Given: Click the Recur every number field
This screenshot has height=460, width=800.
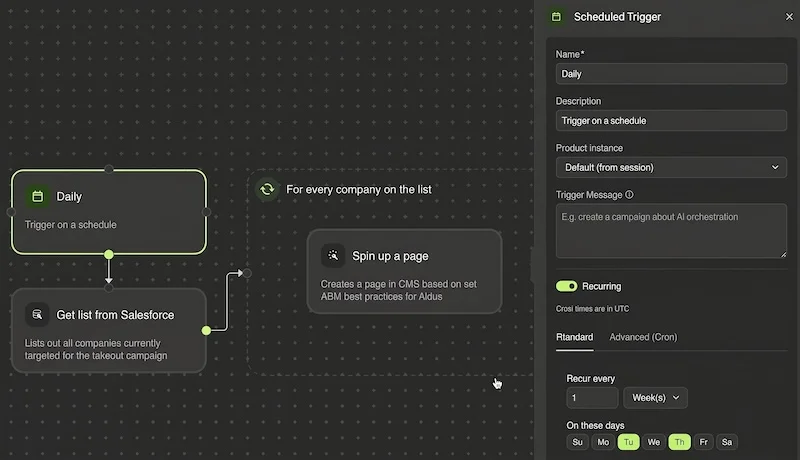Looking at the screenshot, I should click(x=592, y=398).
